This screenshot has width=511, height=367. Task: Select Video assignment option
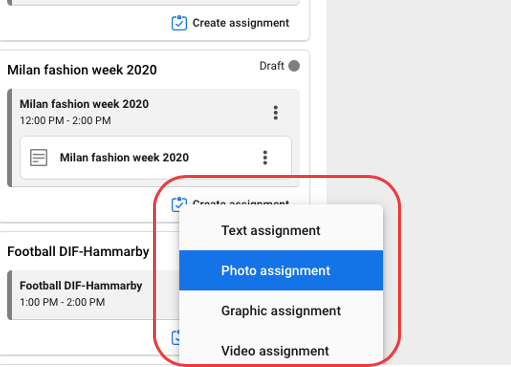point(281,349)
